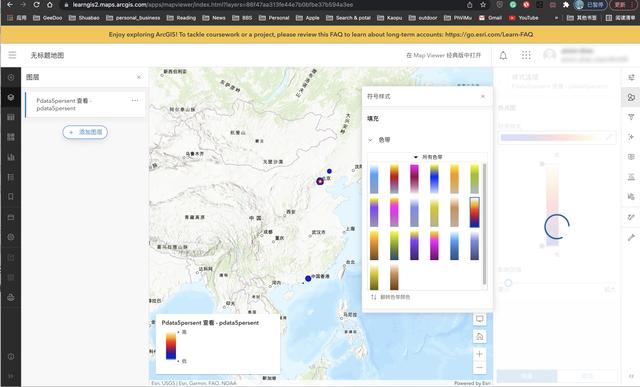The image size is (640, 387).
Task: Open the go.esri.com/Learn-FAQ link
Action: tap(489, 34)
